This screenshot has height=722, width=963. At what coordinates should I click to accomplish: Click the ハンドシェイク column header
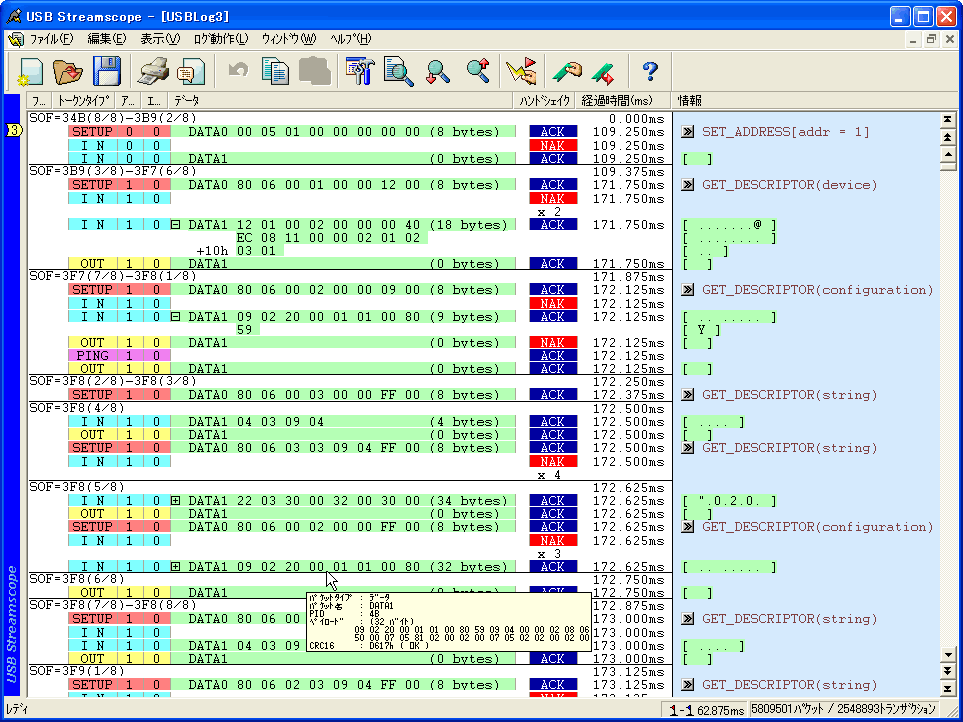pos(544,101)
